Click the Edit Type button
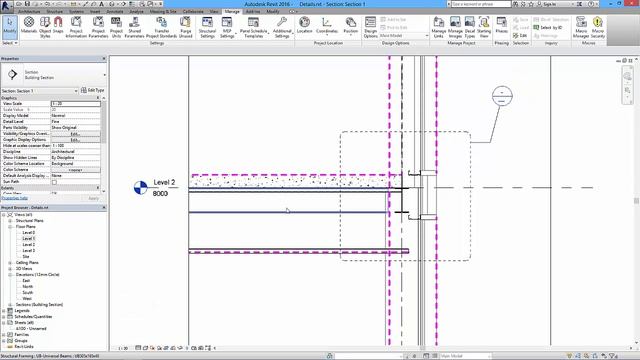This screenshot has height=360, width=640. pos(93,90)
